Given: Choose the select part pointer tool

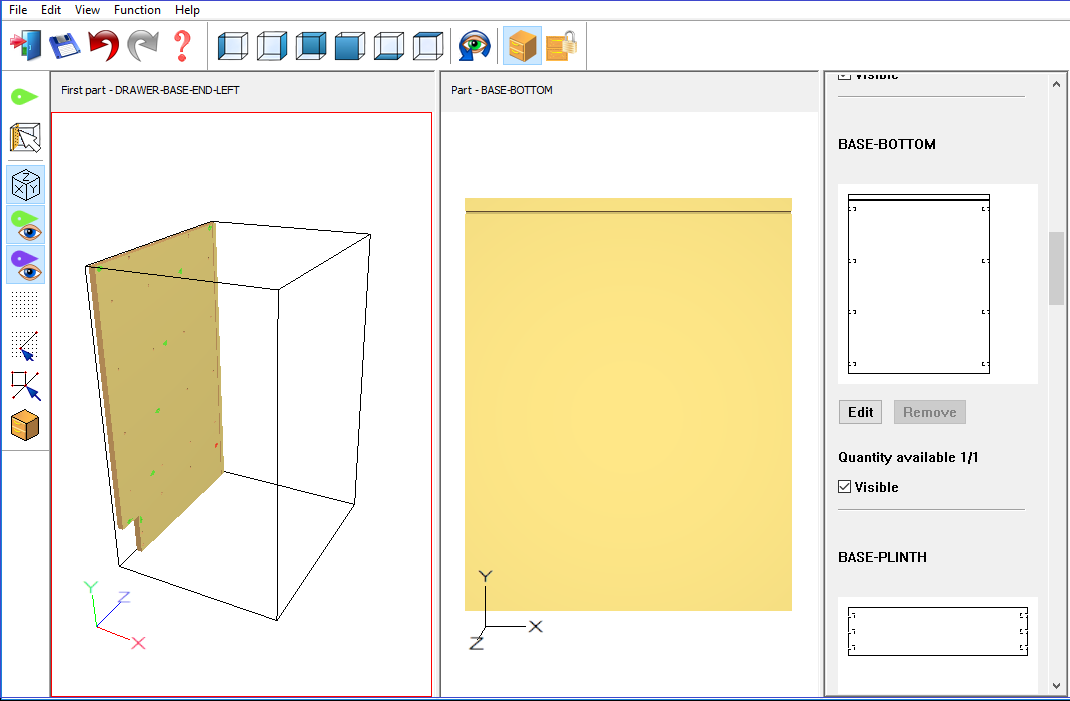Looking at the screenshot, I should [25, 138].
